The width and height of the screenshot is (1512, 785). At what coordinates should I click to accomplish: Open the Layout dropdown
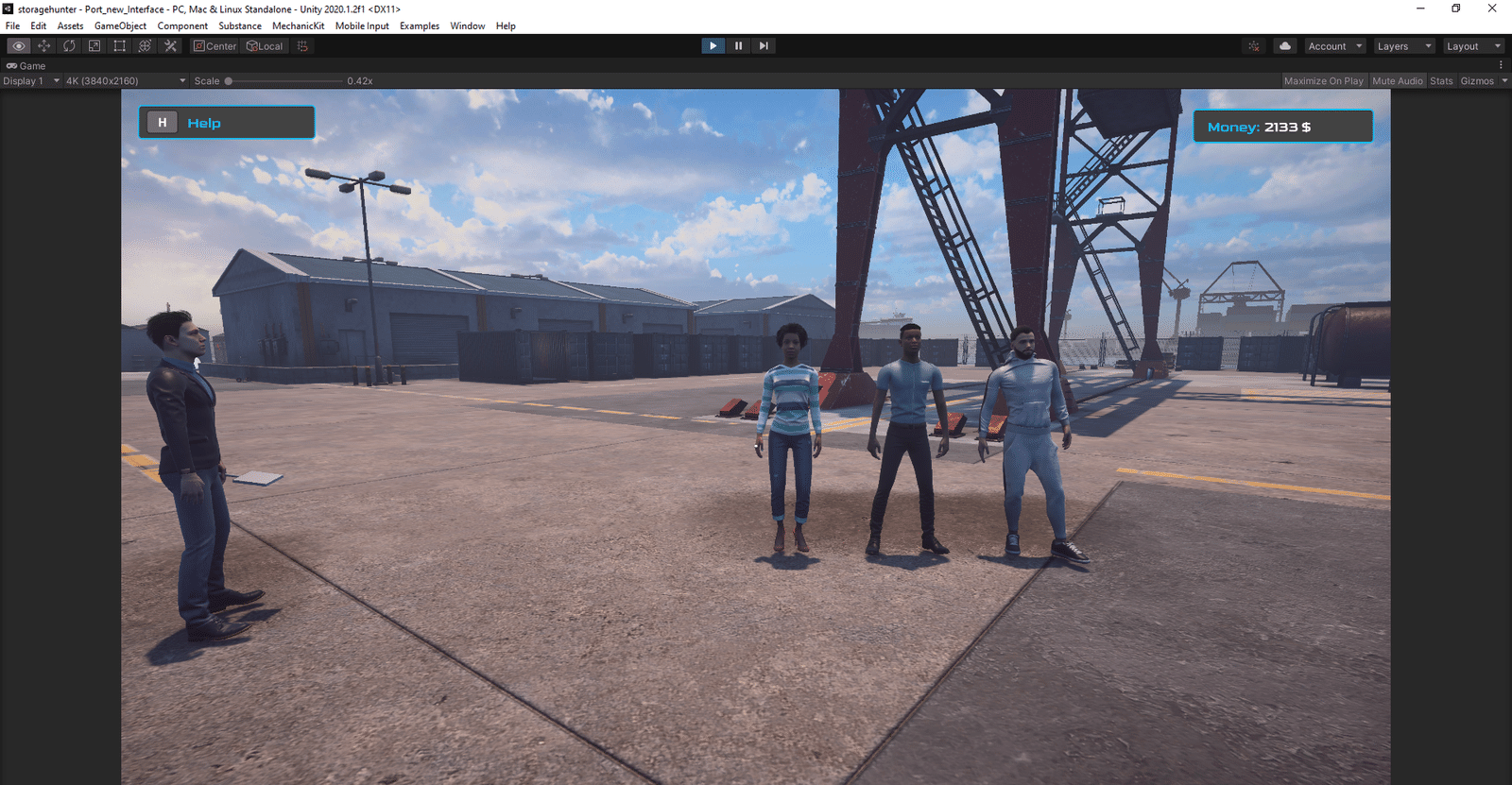click(1473, 45)
